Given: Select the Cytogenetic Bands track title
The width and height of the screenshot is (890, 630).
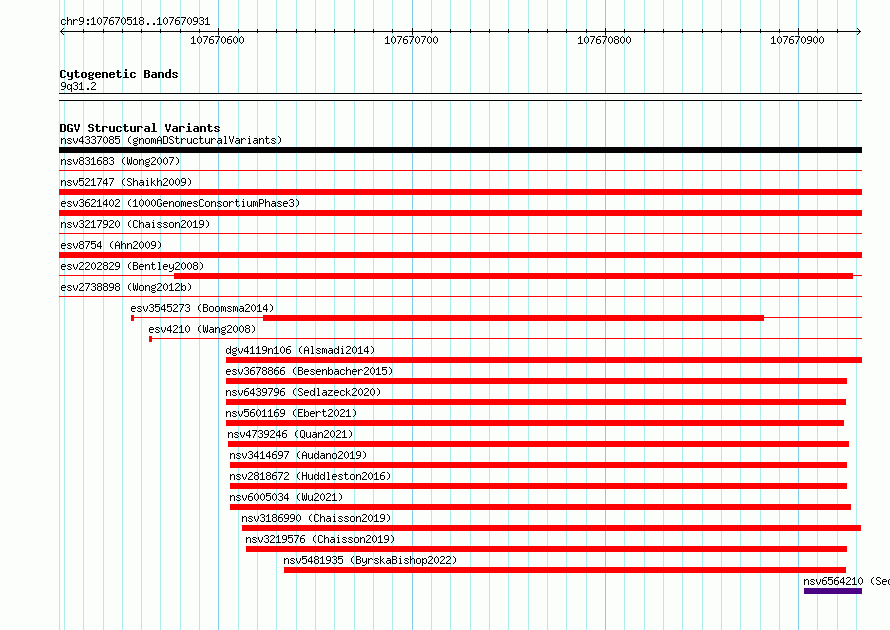Looking at the screenshot, I should click(x=119, y=74).
